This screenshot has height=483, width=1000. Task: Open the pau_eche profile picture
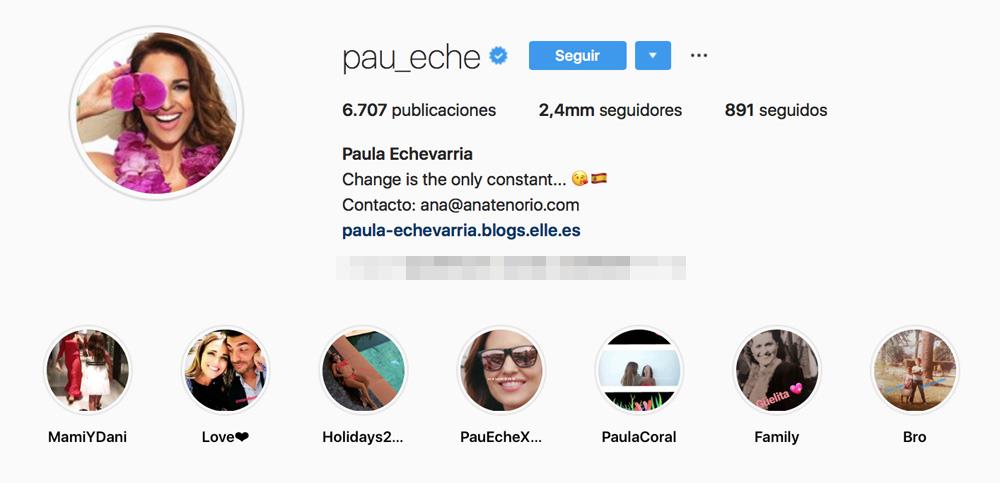[x=156, y=113]
